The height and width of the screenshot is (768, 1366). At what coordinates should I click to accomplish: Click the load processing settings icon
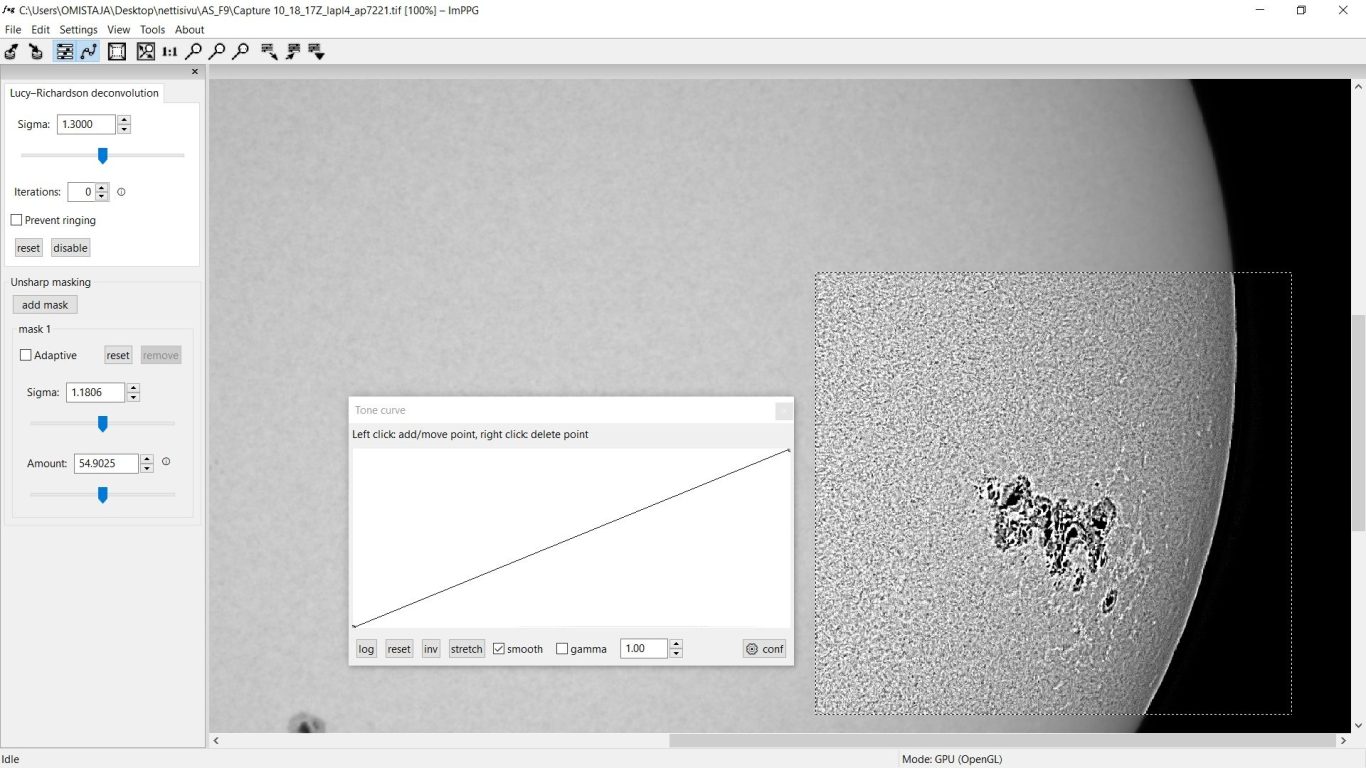pyautogui.click(x=293, y=51)
